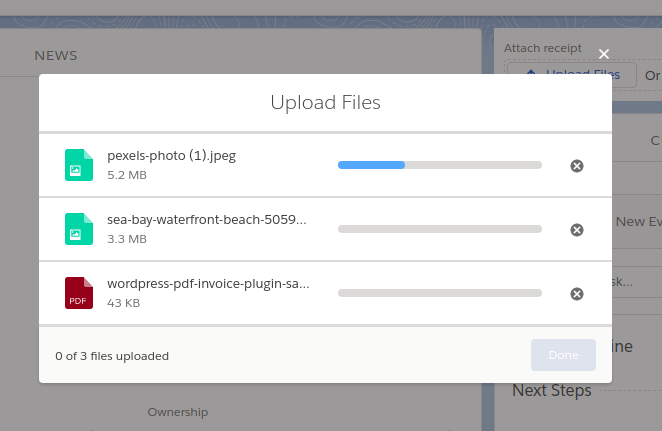
Task: Click the pexels-photo image file icon
Action: pyautogui.click(x=79, y=165)
